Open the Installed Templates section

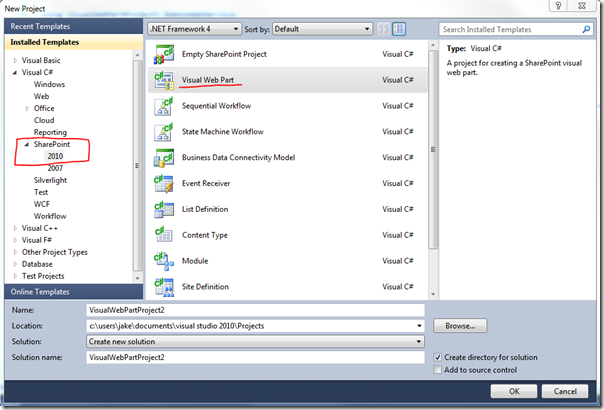74,42
